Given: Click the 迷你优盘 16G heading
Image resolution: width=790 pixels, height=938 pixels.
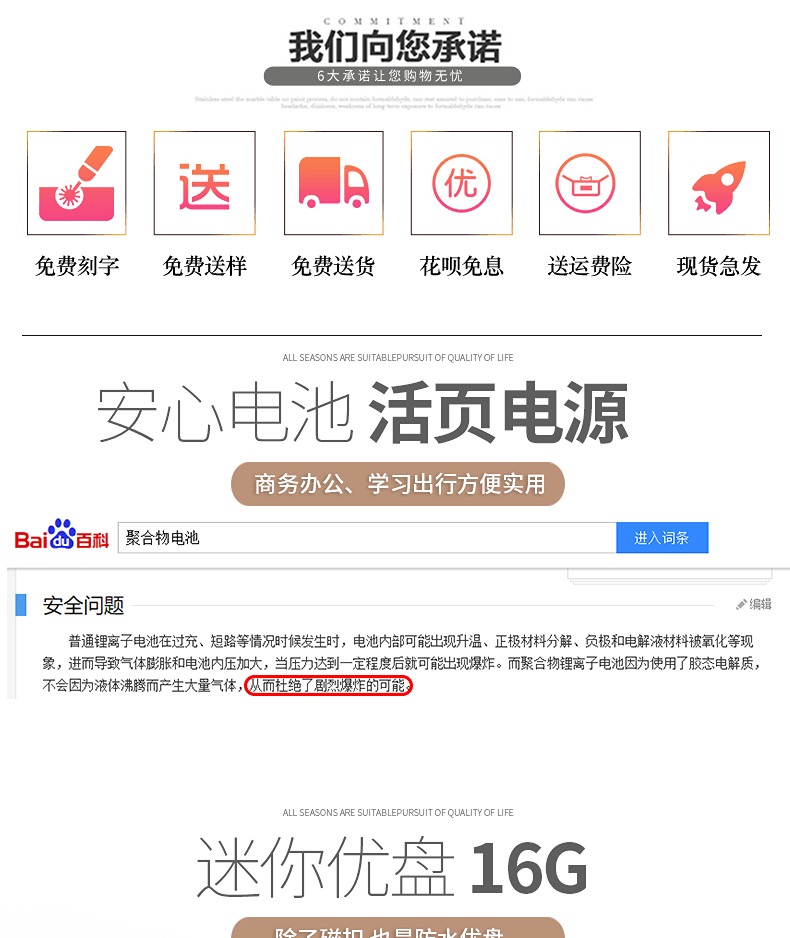Looking at the screenshot, I should click(392, 866).
